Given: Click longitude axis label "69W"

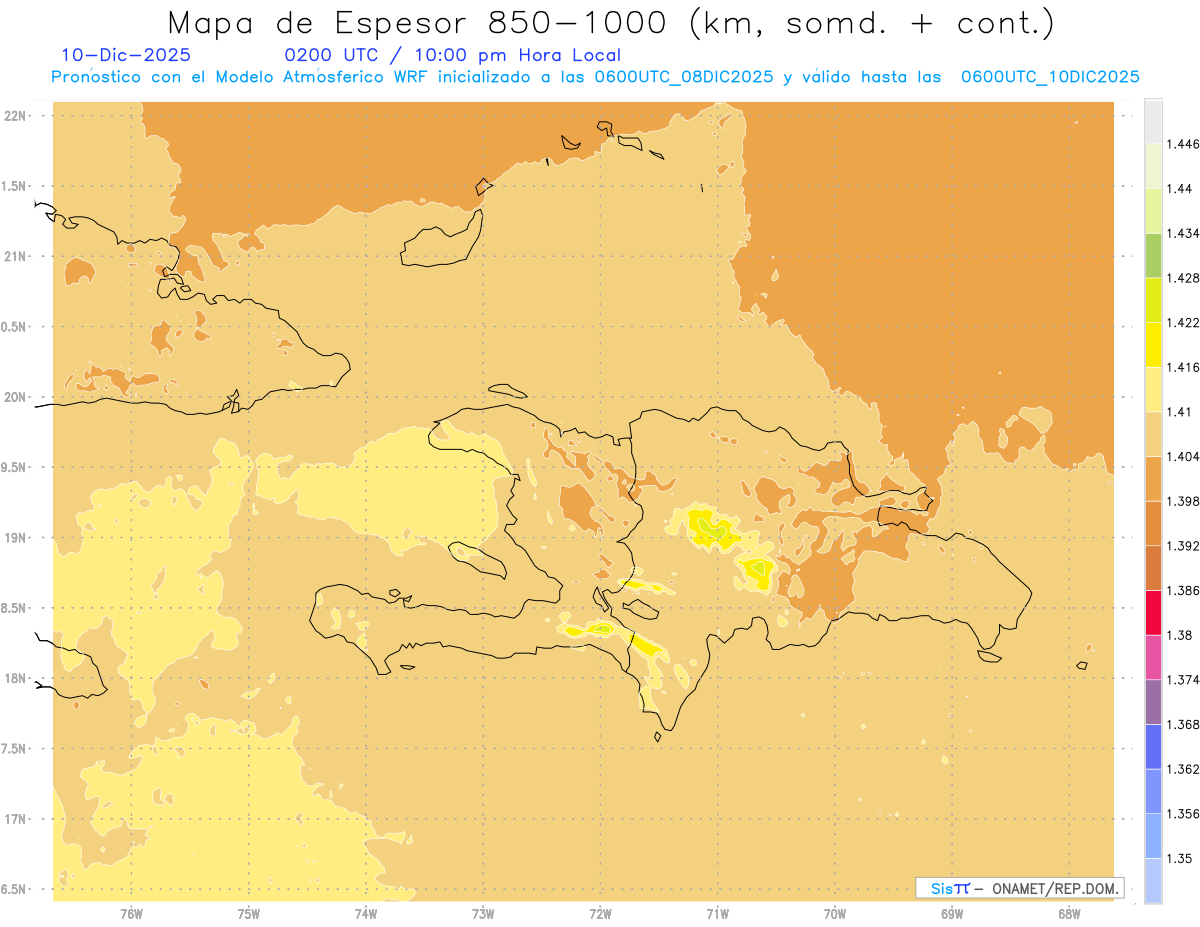Looking at the screenshot, I should [x=952, y=914].
